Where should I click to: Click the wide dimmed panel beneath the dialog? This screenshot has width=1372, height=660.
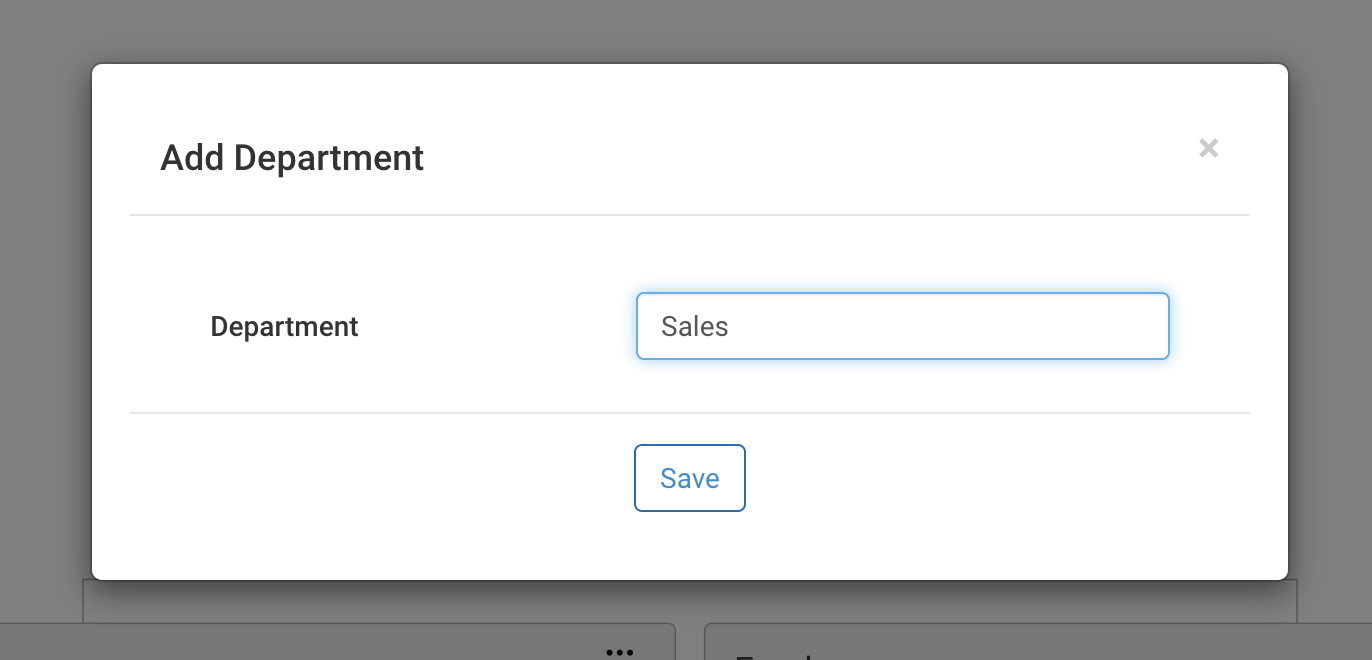point(690,601)
